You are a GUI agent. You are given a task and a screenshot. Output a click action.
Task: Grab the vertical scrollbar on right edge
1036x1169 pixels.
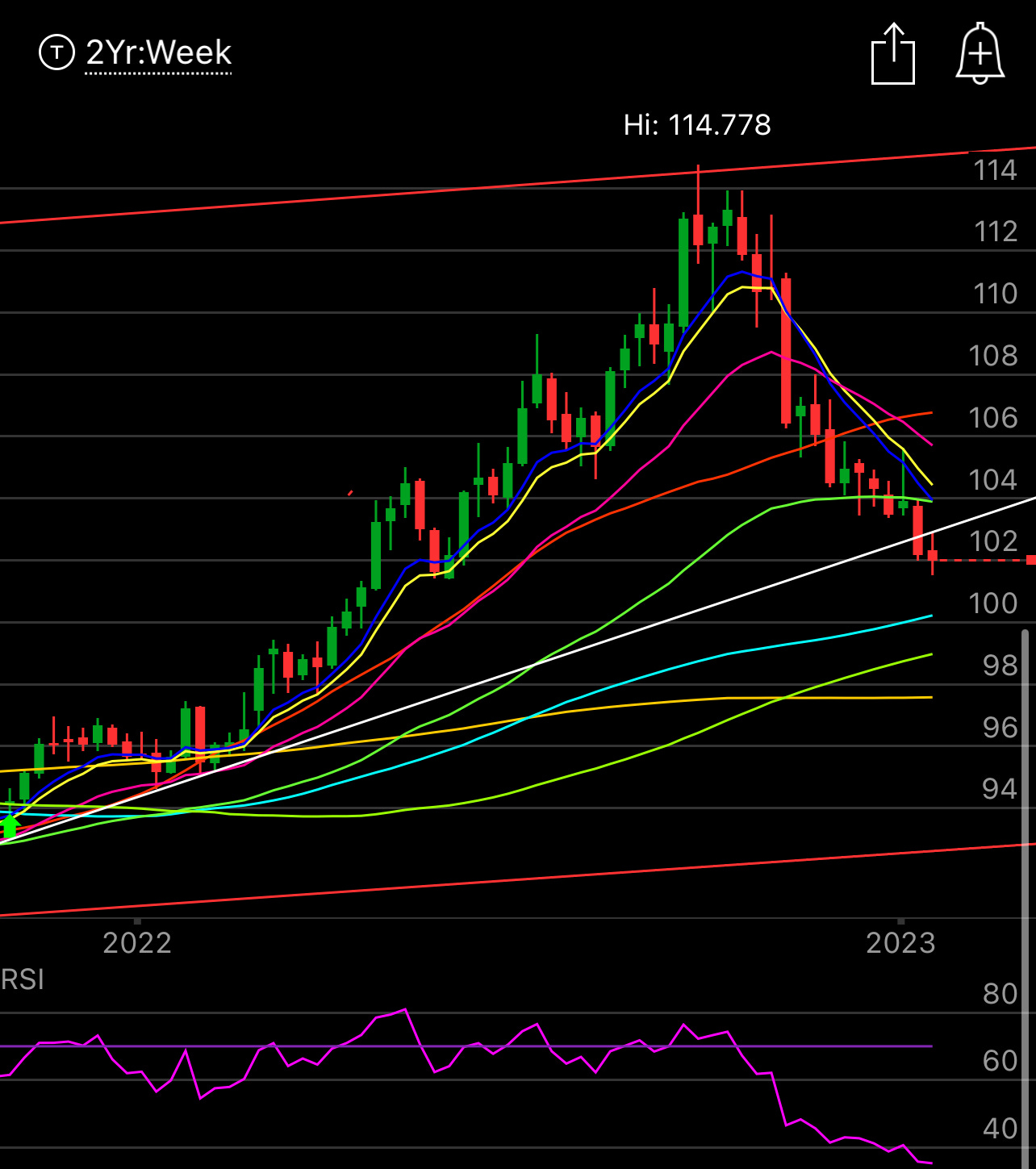[1026, 898]
